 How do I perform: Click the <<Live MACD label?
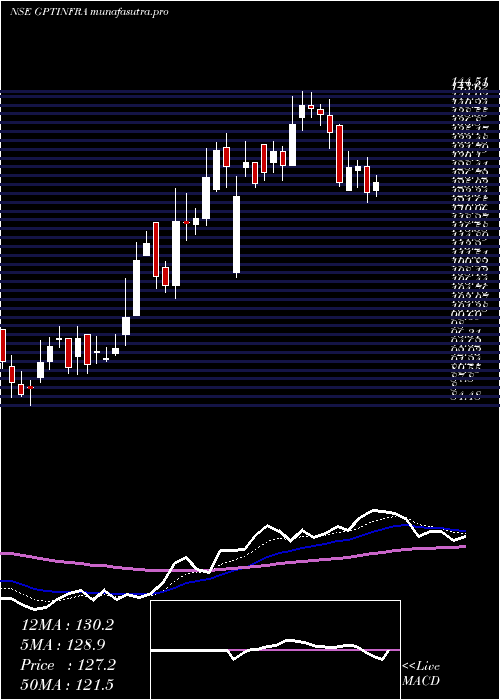[421, 674]
